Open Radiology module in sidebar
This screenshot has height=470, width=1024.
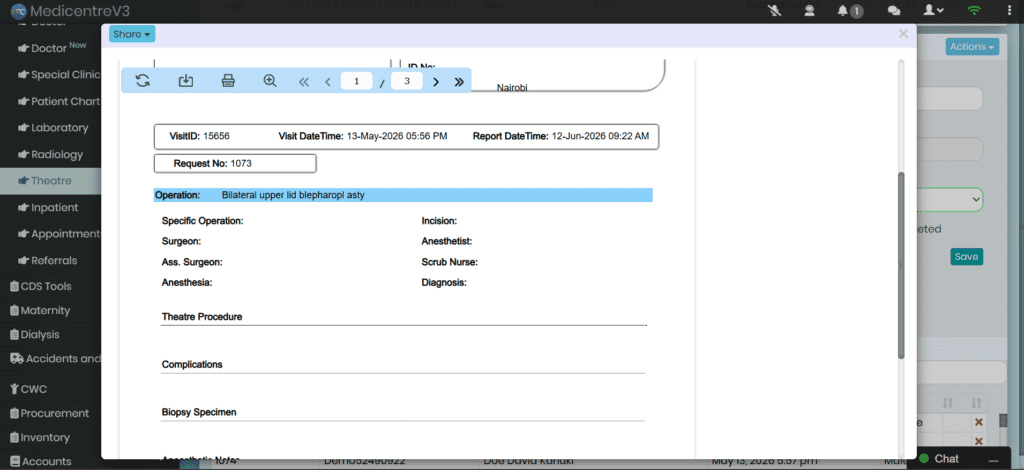(51, 155)
